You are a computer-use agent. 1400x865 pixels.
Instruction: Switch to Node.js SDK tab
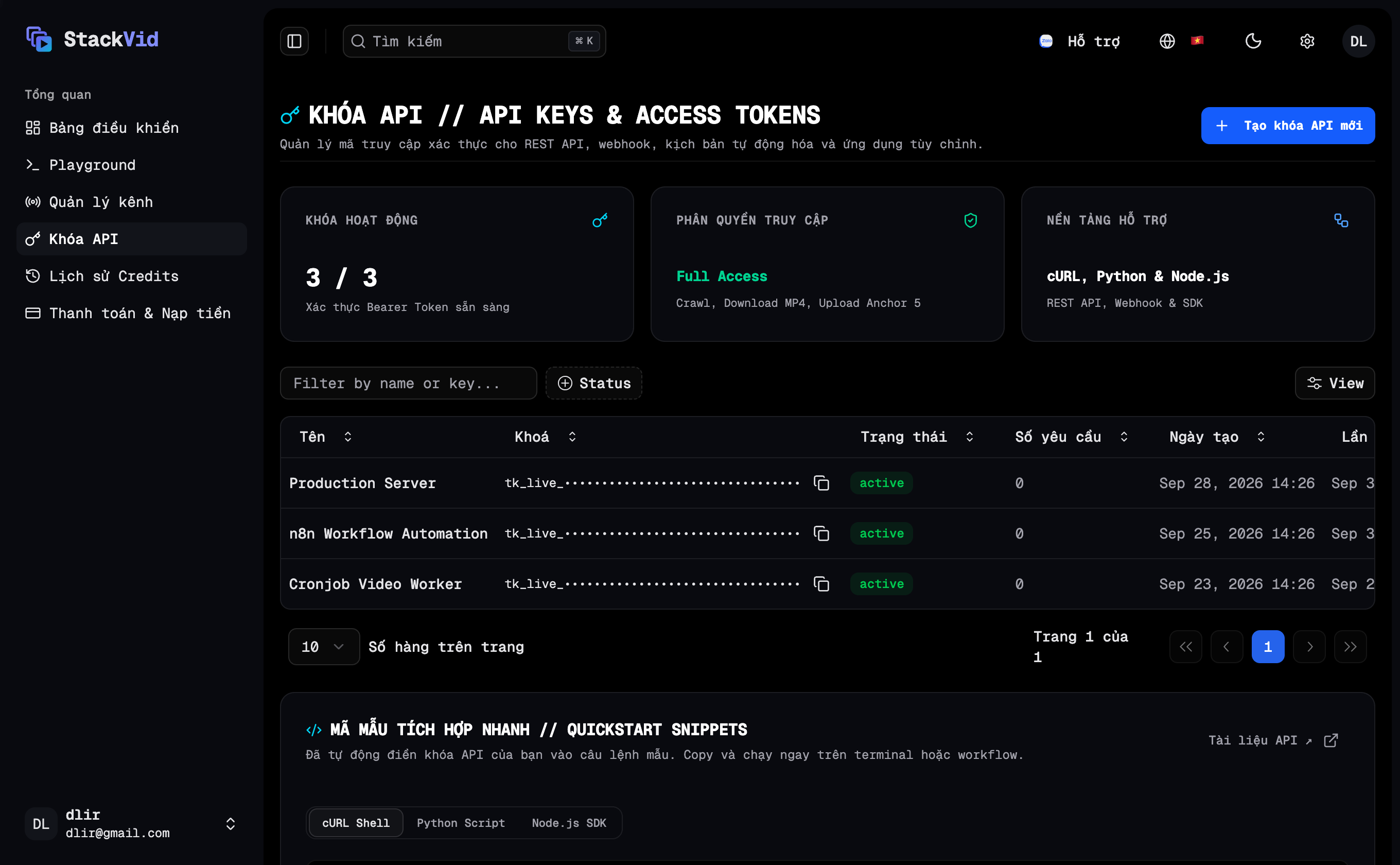(569, 823)
